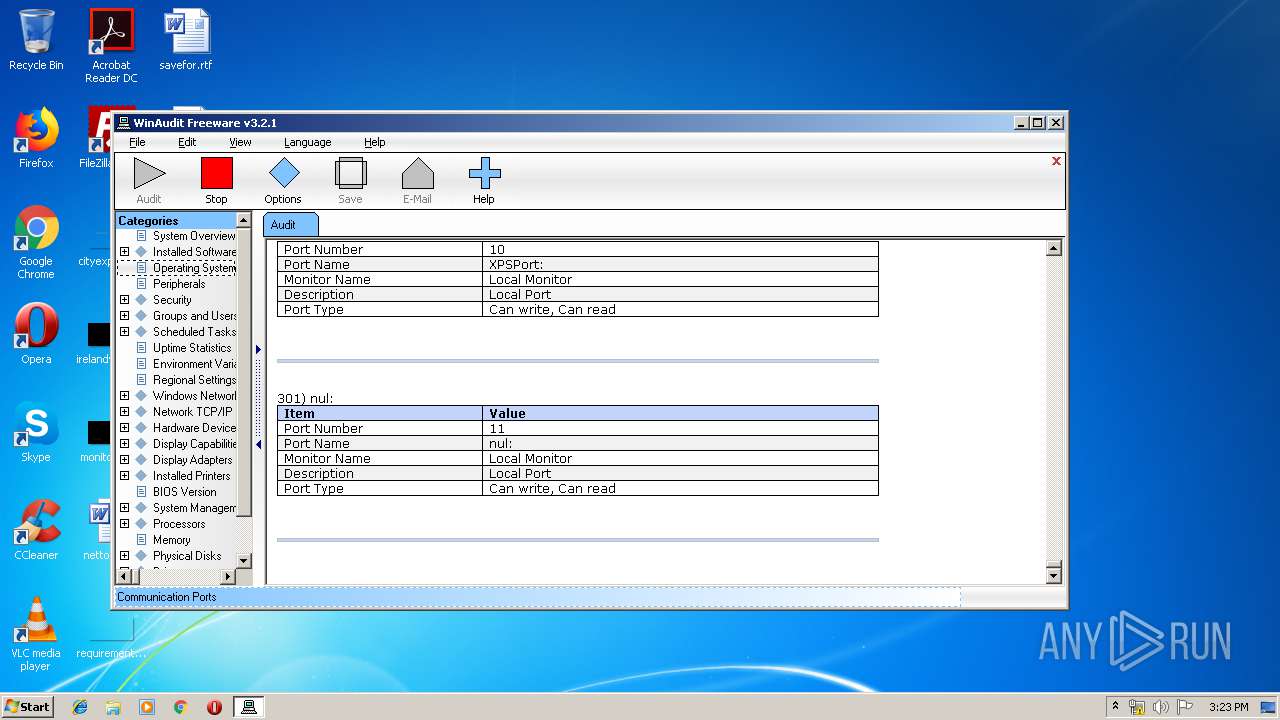Image resolution: width=1280 pixels, height=720 pixels.
Task: Open Internet Explorer from the taskbar
Action: click(x=80, y=707)
